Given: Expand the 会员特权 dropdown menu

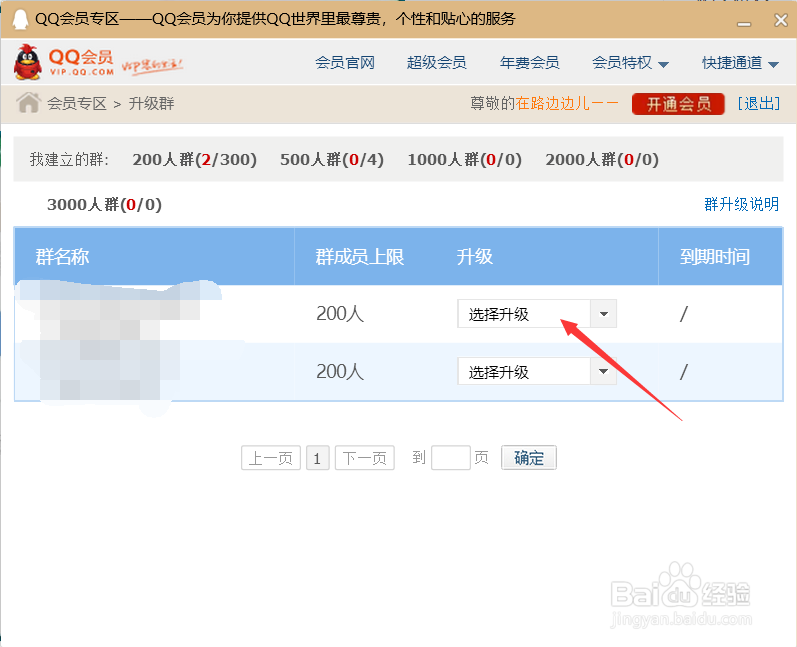Looking at the screenshot, I should [630, 63].
